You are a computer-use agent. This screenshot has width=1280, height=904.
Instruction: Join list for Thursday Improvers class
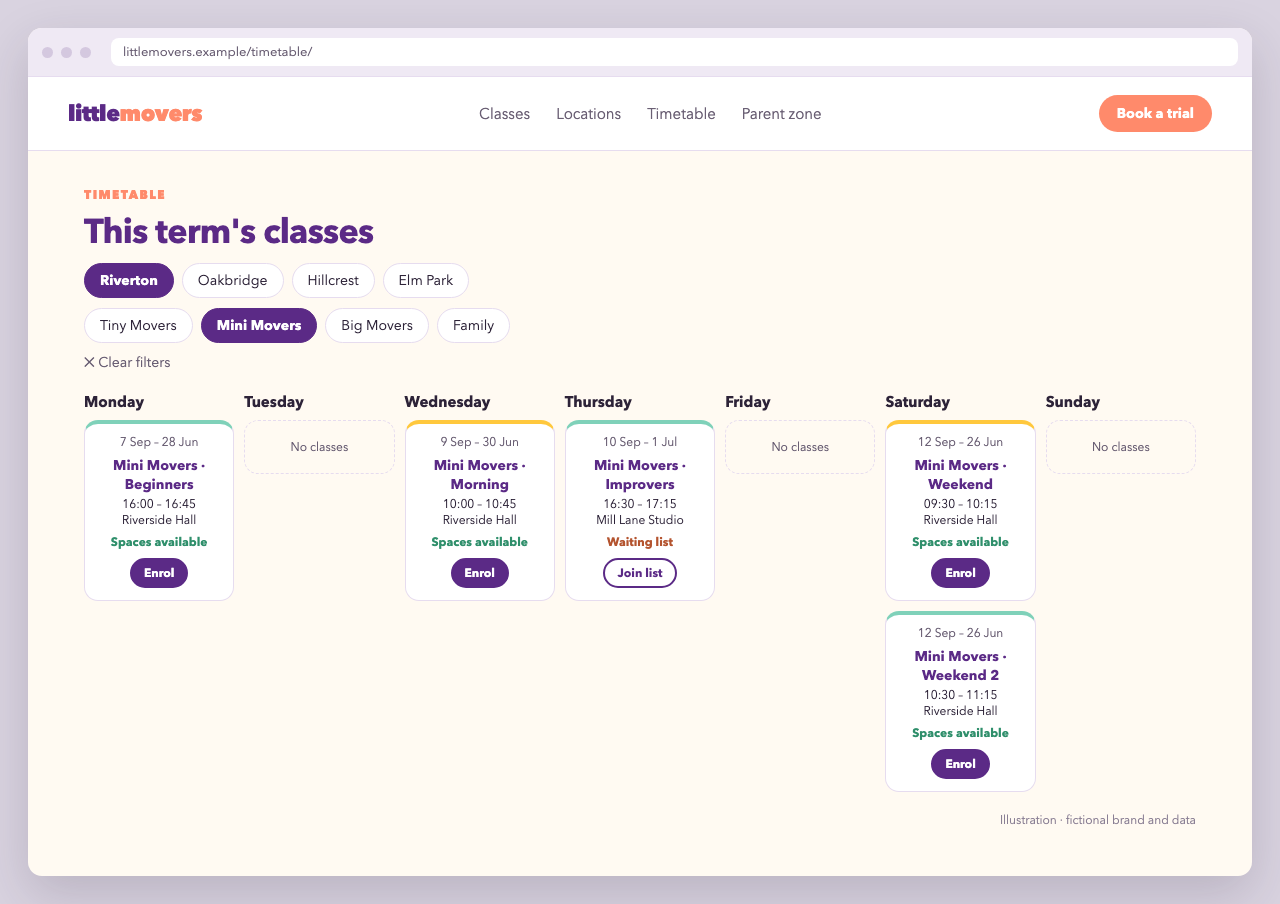640,573
